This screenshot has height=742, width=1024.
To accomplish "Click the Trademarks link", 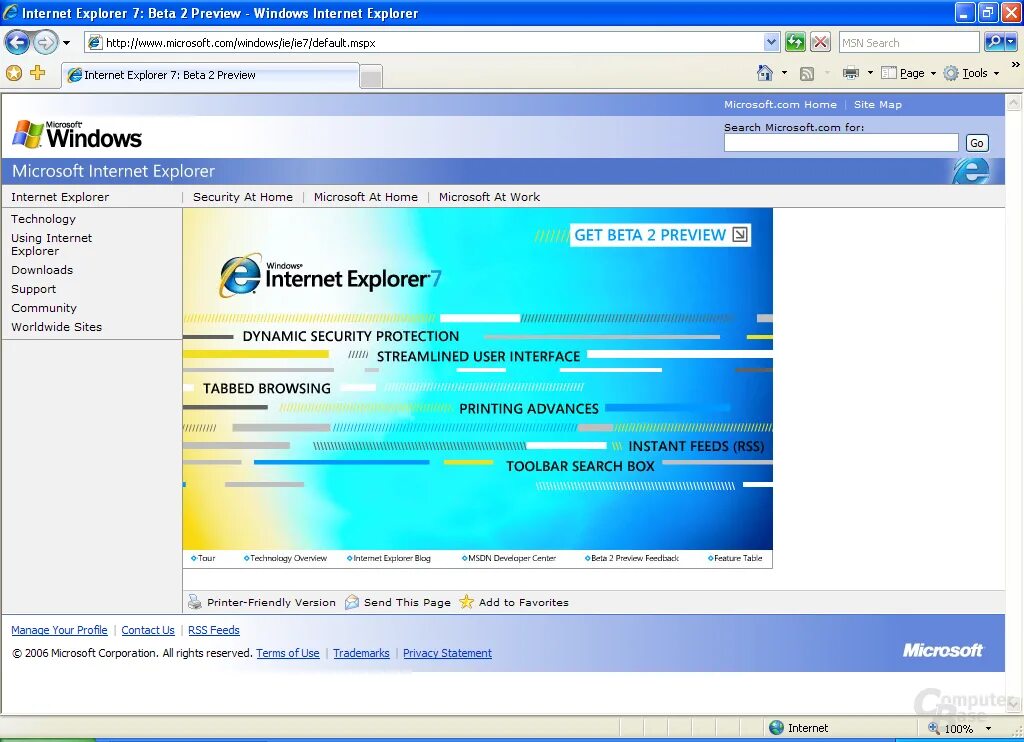I will pos(361,653).
